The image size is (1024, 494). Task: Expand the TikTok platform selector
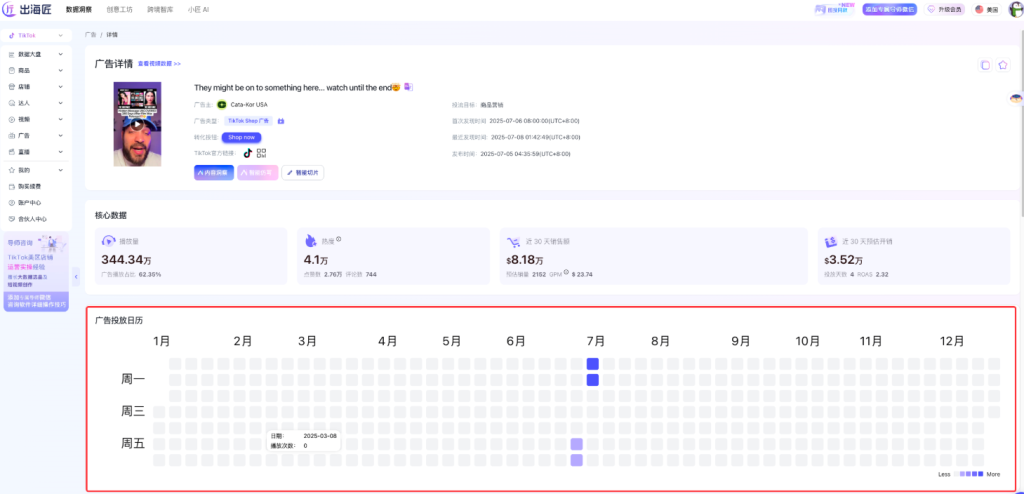35,35
